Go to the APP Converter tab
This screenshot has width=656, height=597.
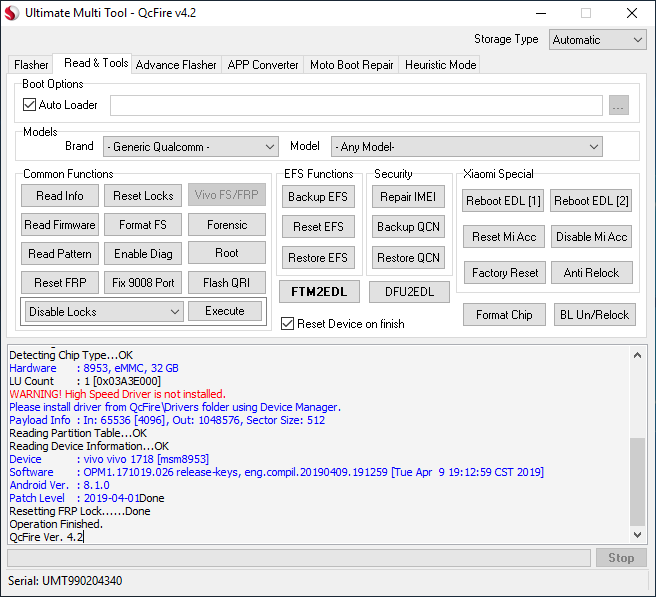263,65
